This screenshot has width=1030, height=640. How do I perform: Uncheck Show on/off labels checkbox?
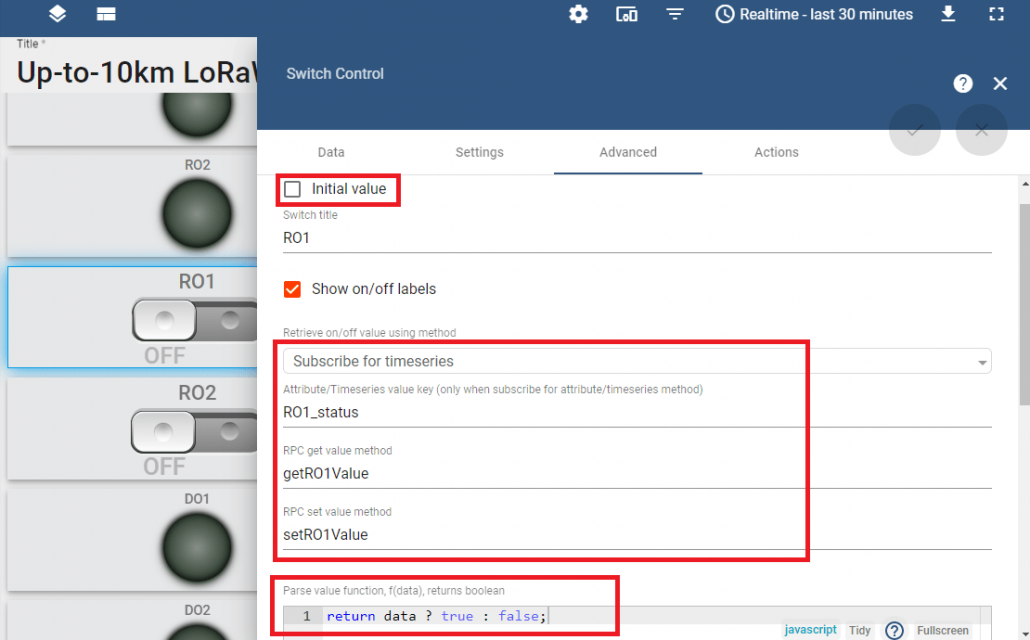(x=293, y=289)
